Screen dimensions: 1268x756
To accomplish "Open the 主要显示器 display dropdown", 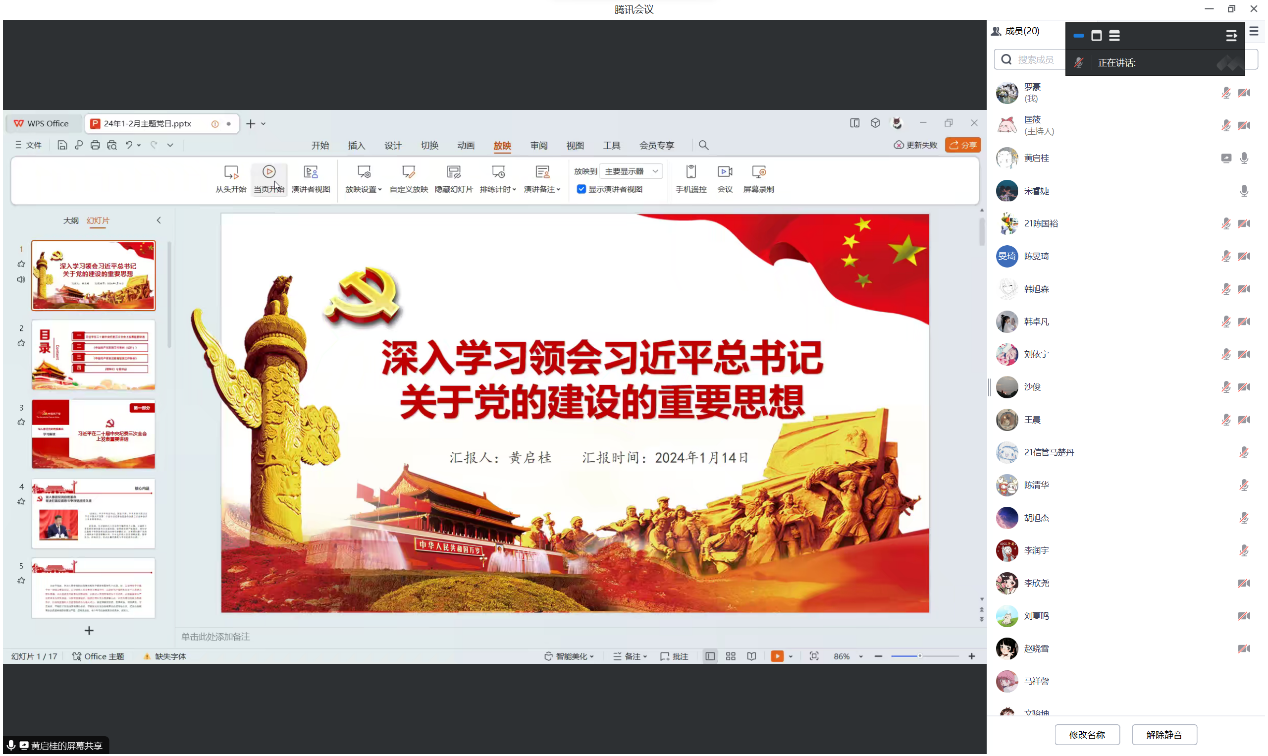I will pyautogui.click(x=632, y=172).
